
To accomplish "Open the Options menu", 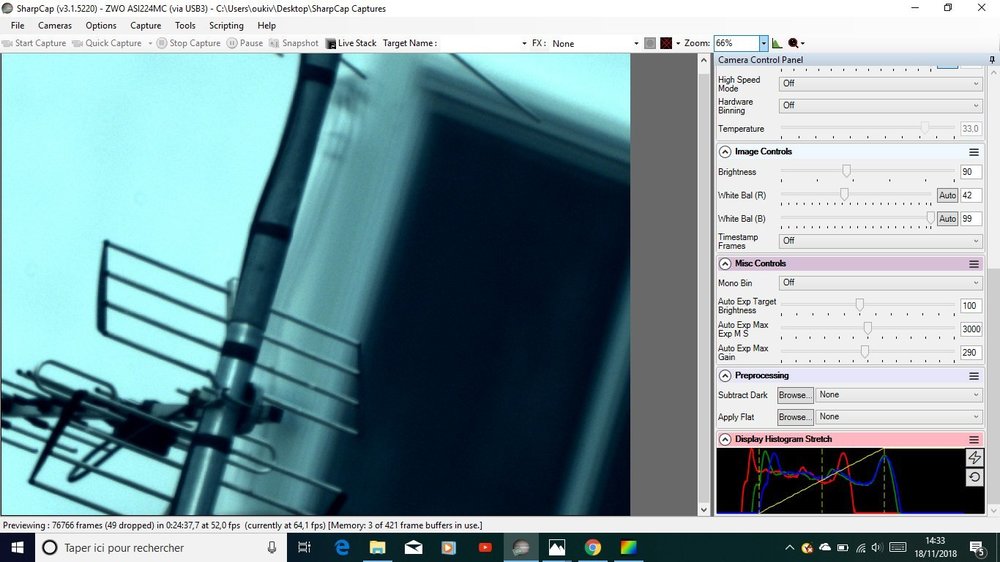I will [101, 26].
